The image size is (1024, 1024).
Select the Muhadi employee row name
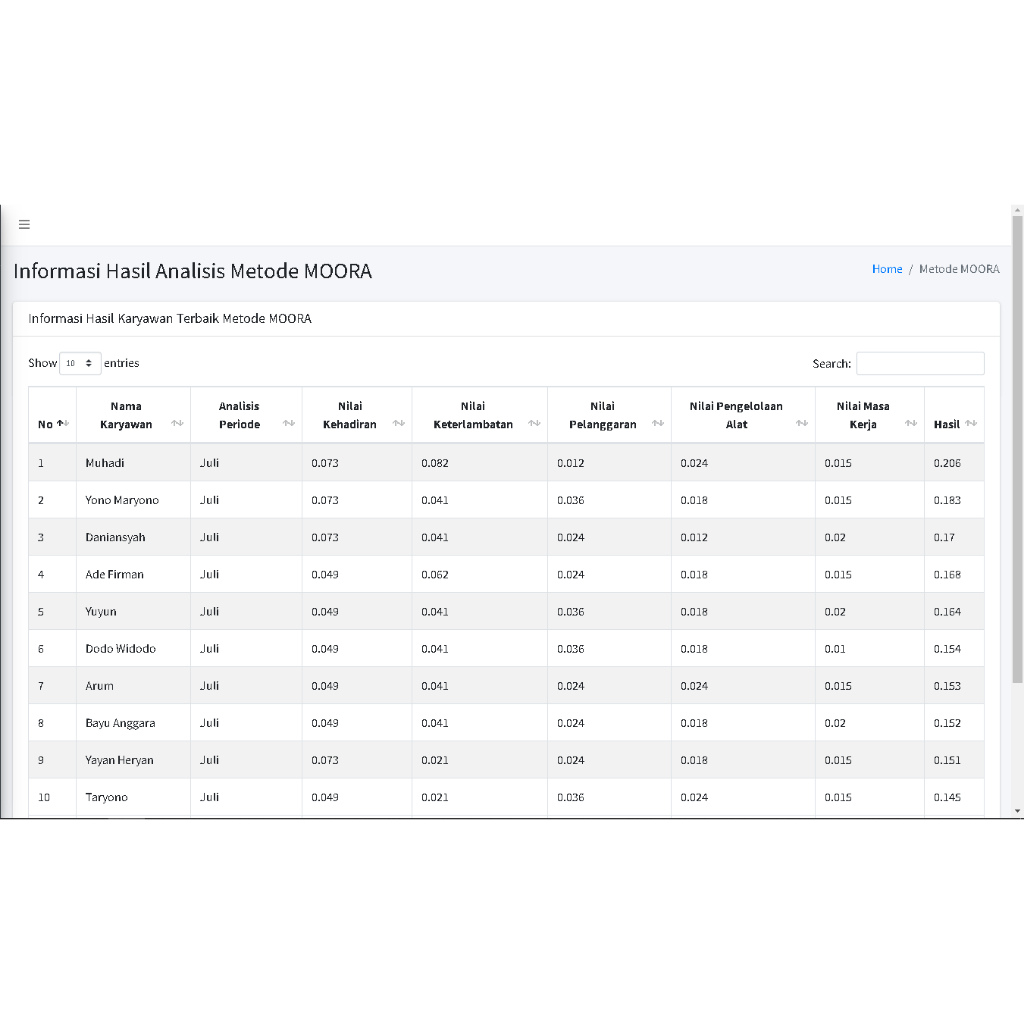tap(105, 463)
